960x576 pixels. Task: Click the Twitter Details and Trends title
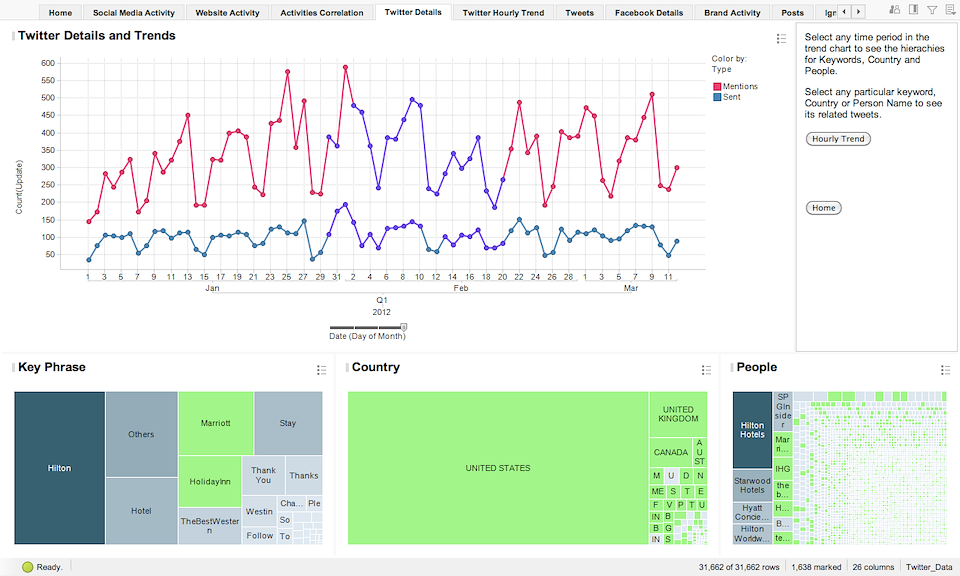pyautogui.click(x=97, y=36)
